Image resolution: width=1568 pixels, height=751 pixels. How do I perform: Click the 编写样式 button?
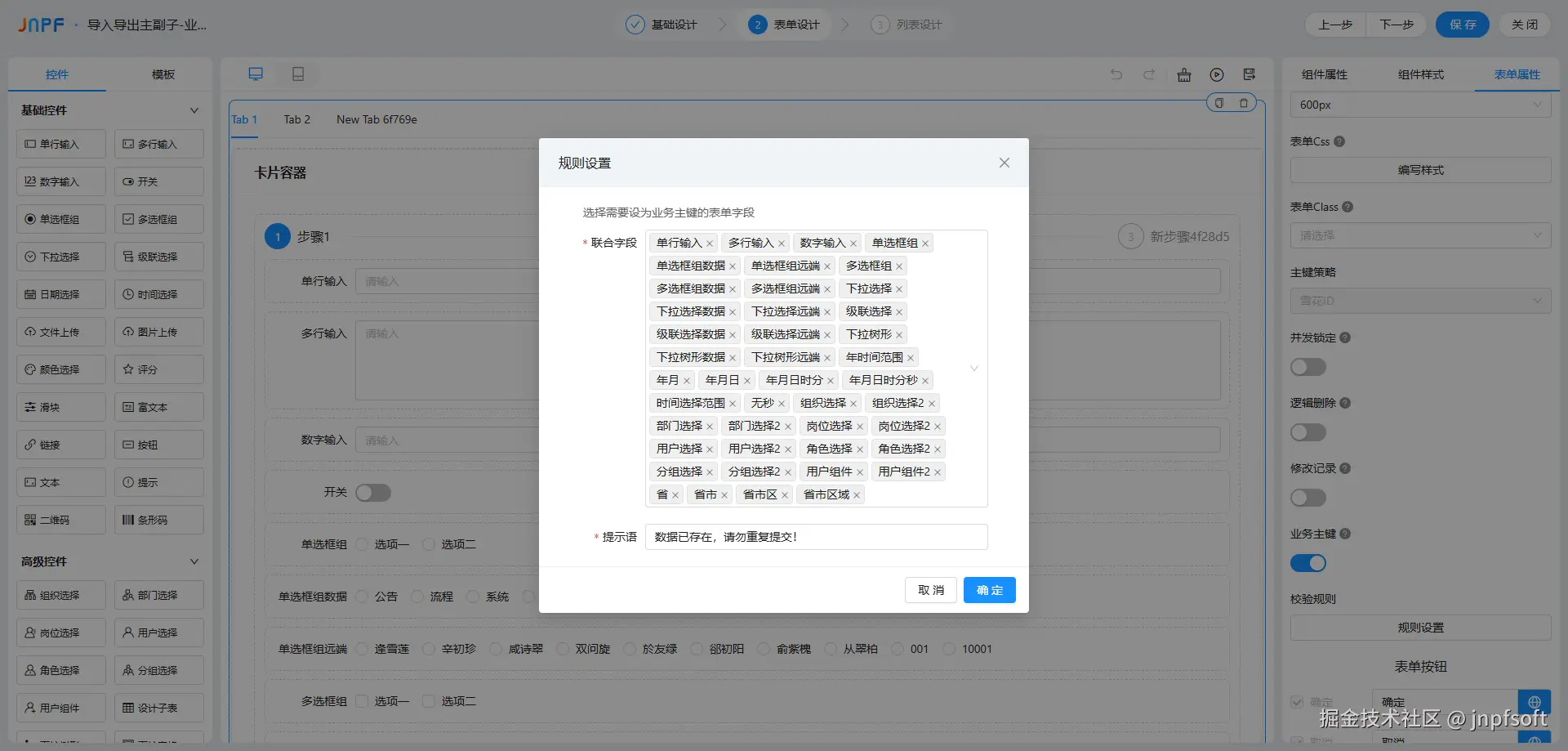click(x=1421, y=170)
